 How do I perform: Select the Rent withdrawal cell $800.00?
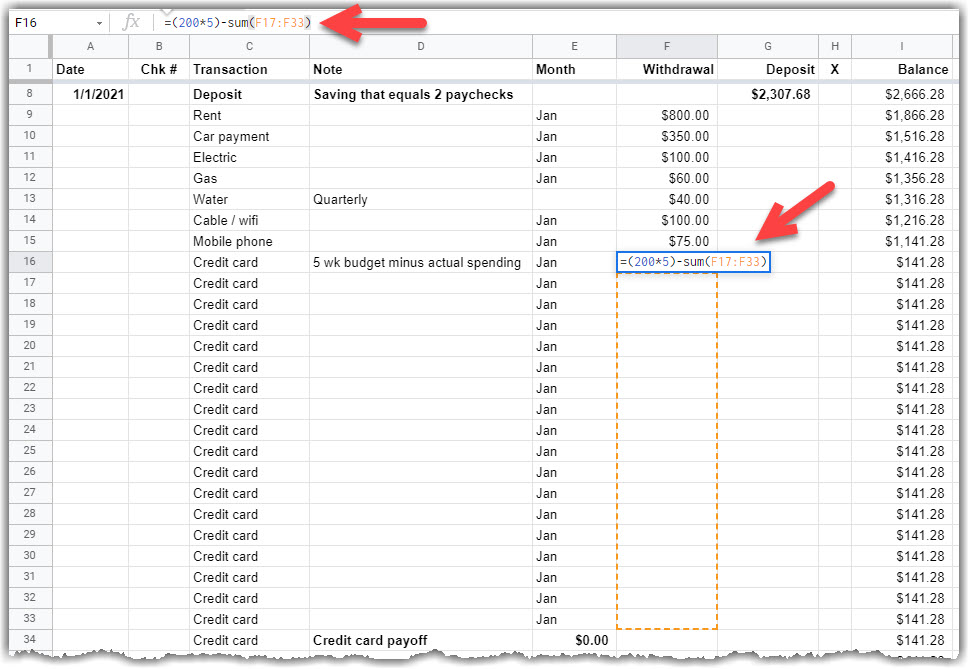666,115
